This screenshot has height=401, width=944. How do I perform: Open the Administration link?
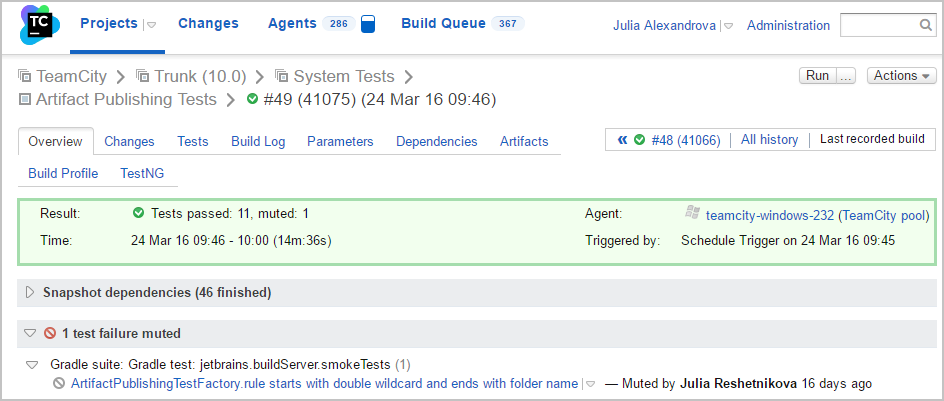[789, 25]
